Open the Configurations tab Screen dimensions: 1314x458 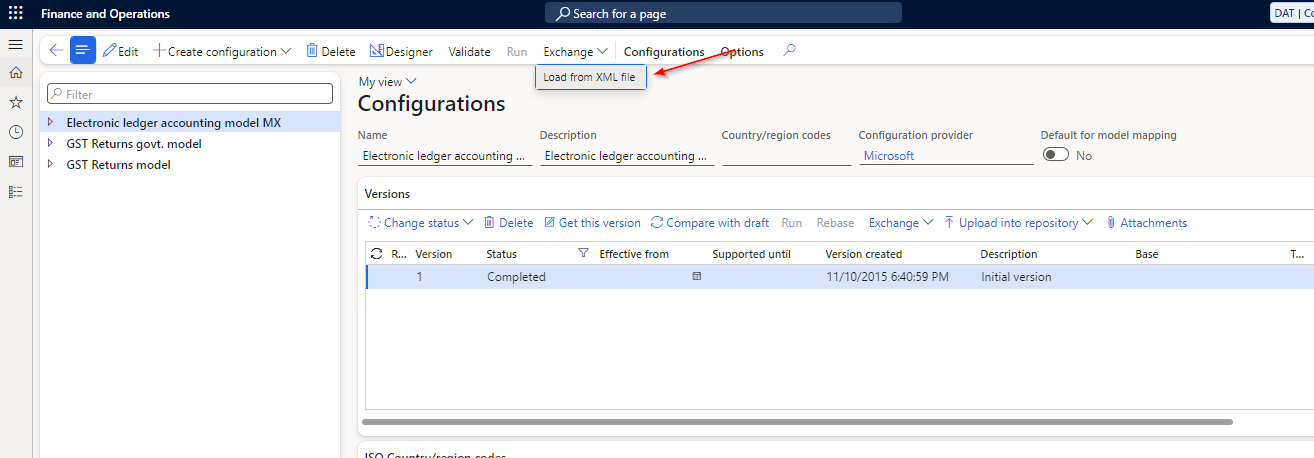[x=664, y=51]
